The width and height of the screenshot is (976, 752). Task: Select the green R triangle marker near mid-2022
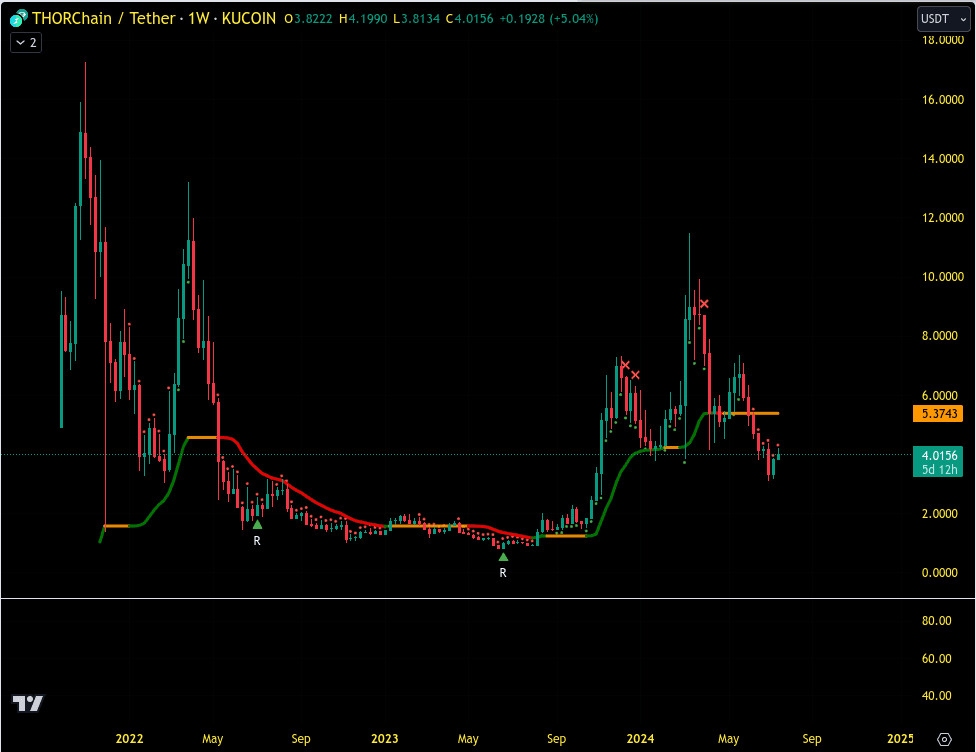[257, 525]
